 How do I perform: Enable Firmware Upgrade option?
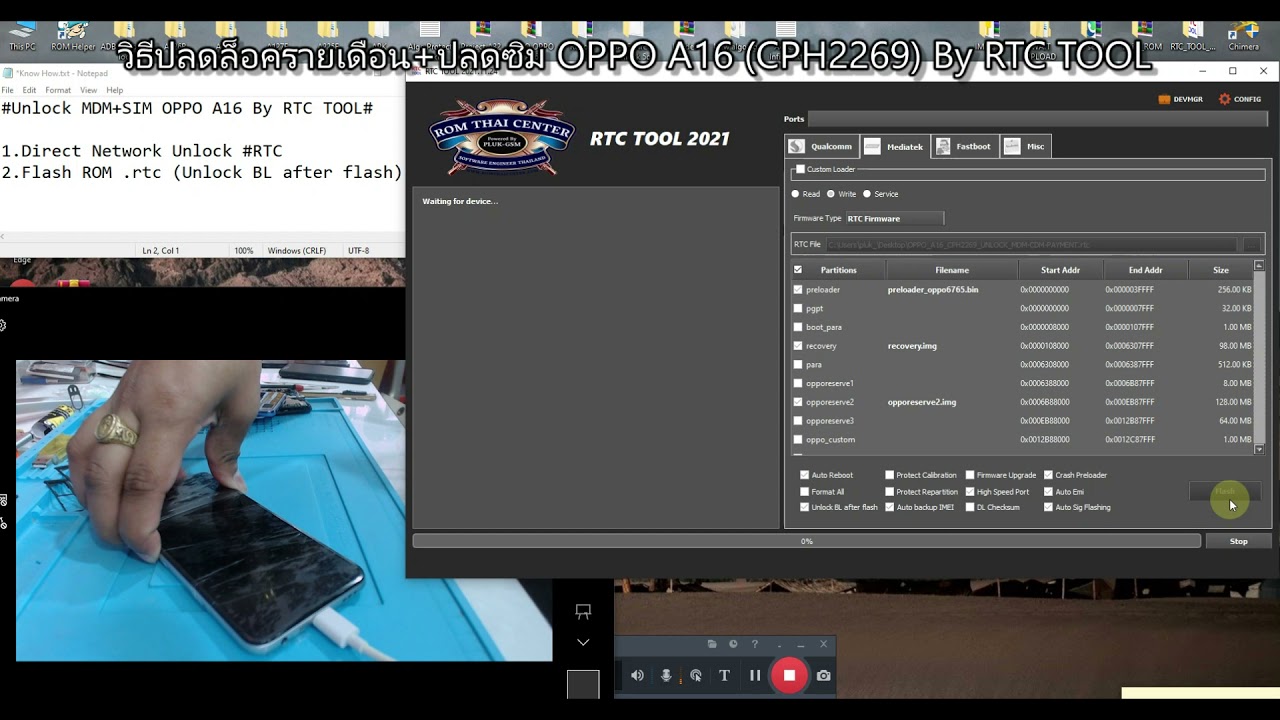click(970, 475)
